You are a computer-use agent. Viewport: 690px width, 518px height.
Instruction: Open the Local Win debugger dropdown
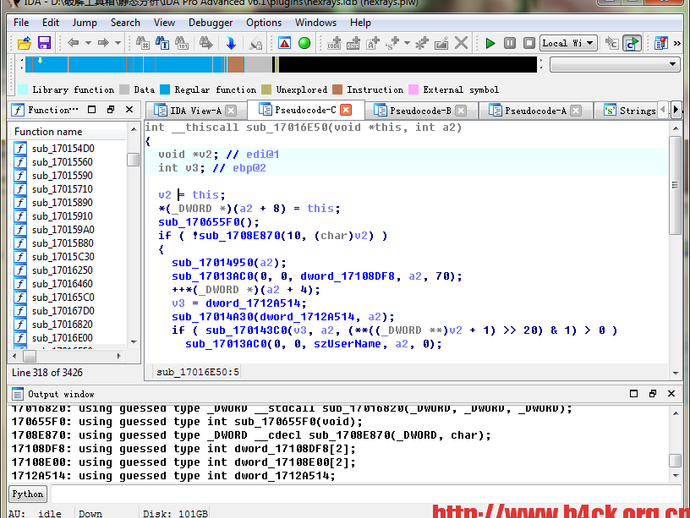point(568,43)
